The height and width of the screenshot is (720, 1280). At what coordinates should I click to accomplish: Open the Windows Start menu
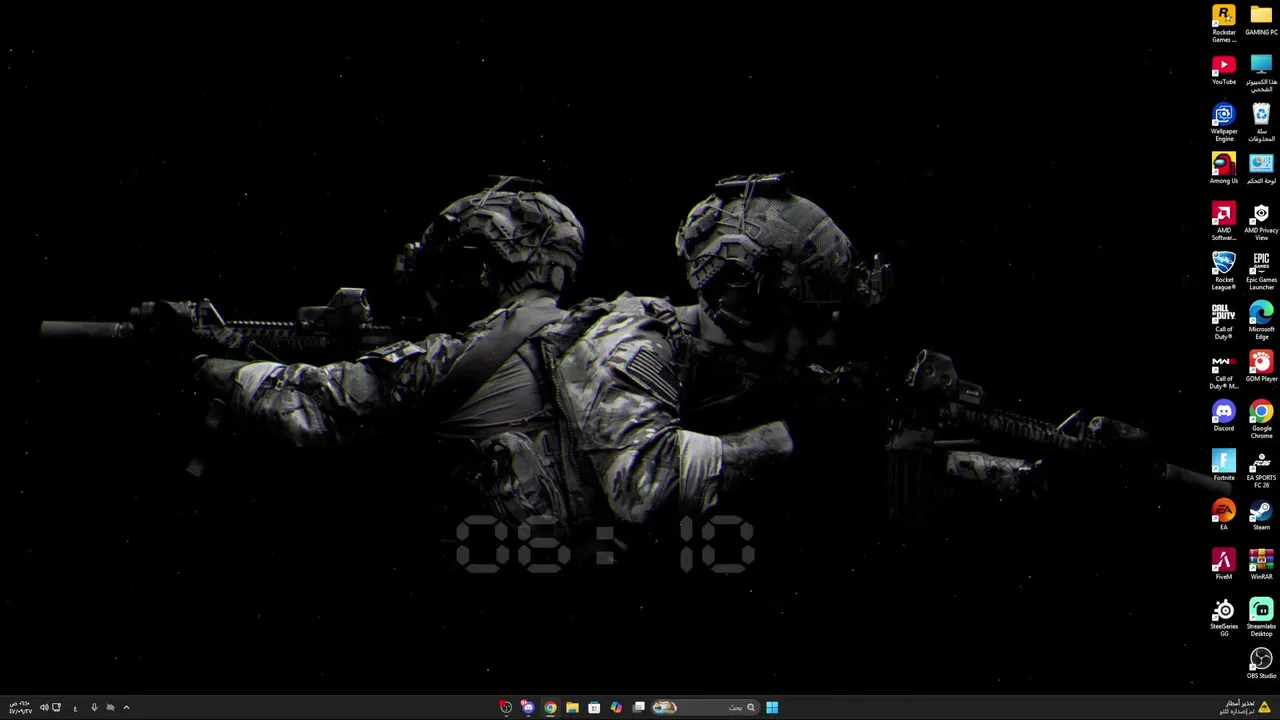coord(772,707)
